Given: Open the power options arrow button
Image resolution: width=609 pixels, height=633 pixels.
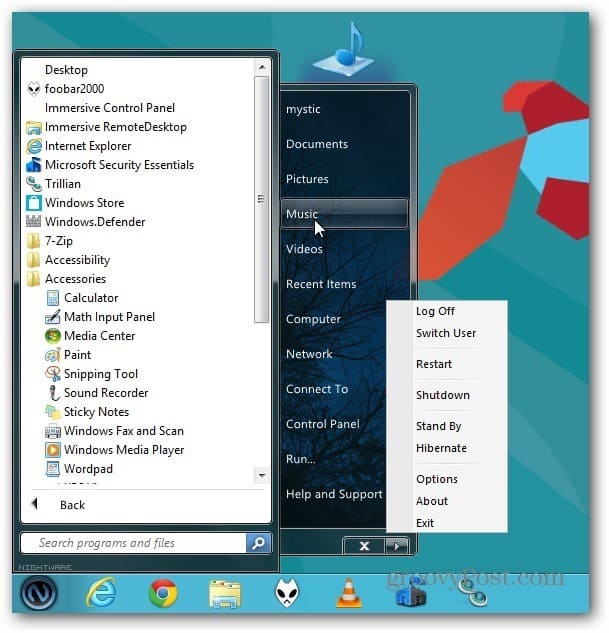Looking at the screenshot, I should click(x=398, y=546).
